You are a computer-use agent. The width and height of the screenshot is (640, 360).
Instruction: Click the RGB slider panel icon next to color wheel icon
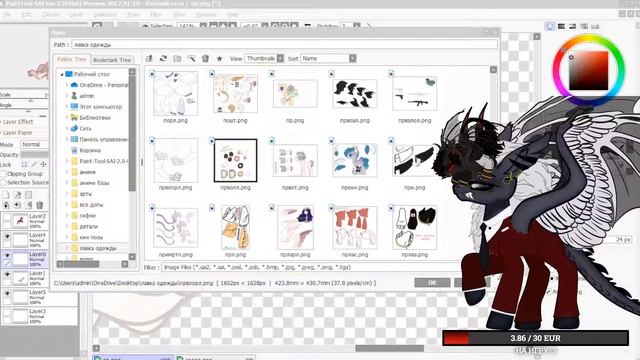(x=561, y=26)
